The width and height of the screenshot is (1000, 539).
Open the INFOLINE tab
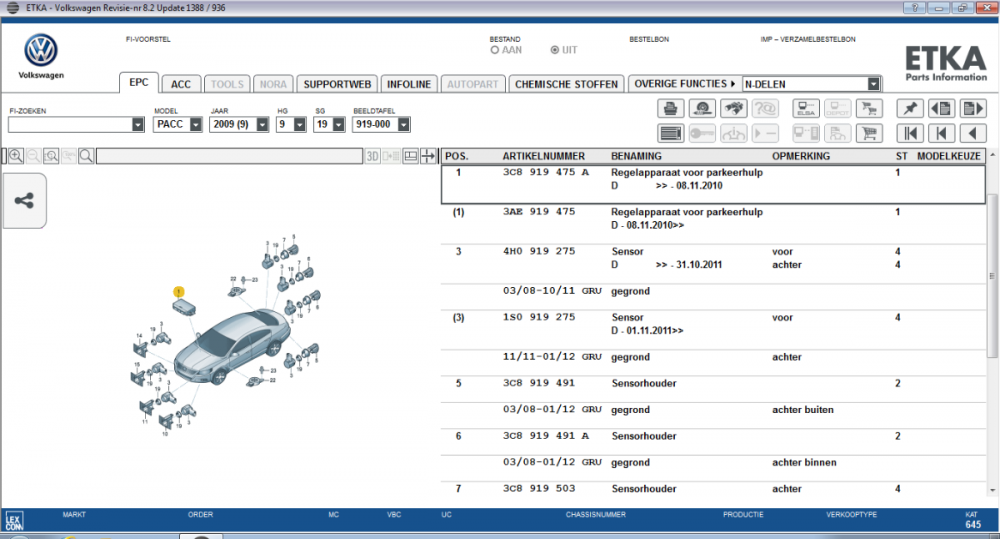click(x=409, y=84)
